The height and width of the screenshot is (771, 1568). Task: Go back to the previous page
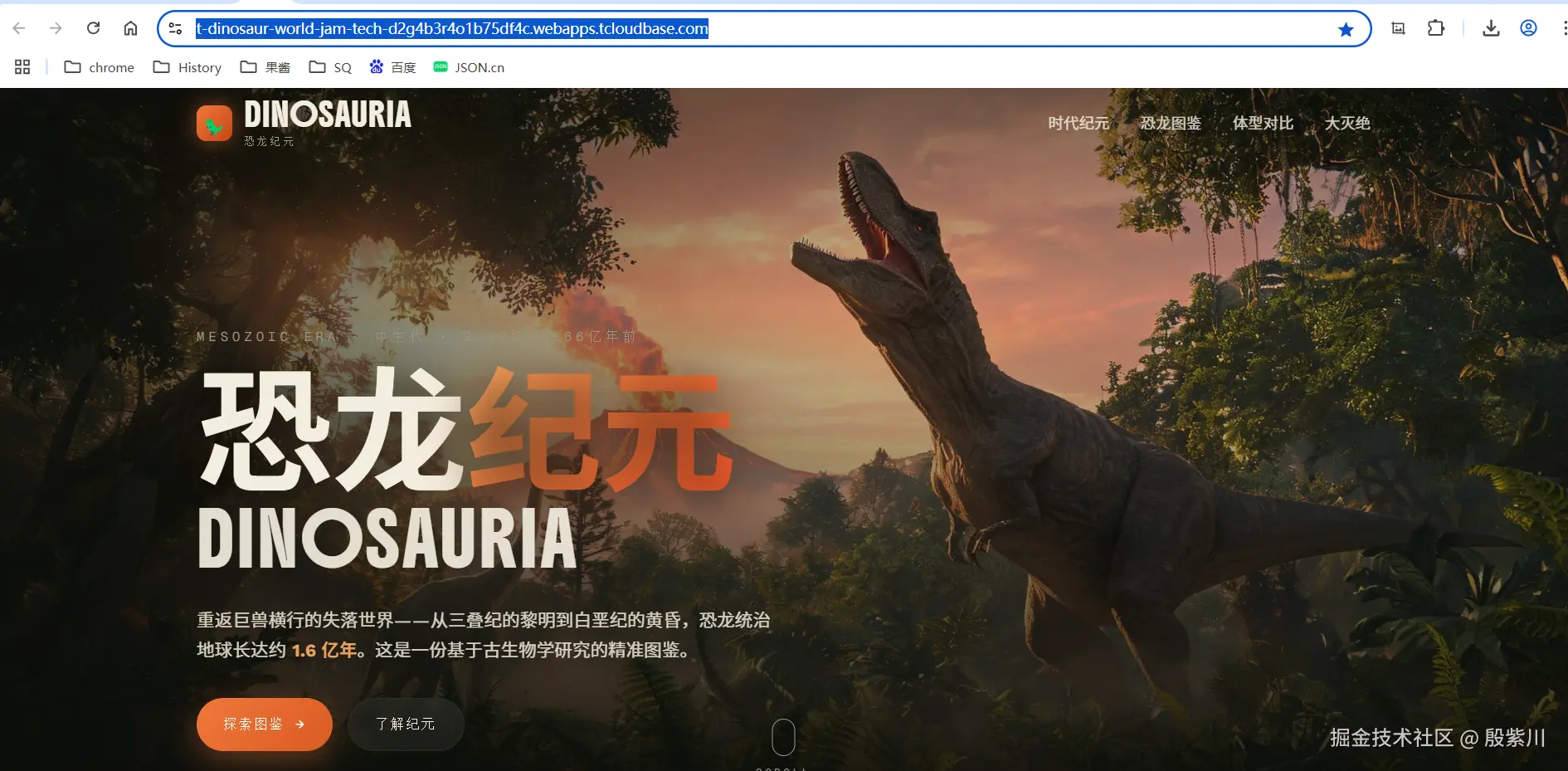coord(19,28)
